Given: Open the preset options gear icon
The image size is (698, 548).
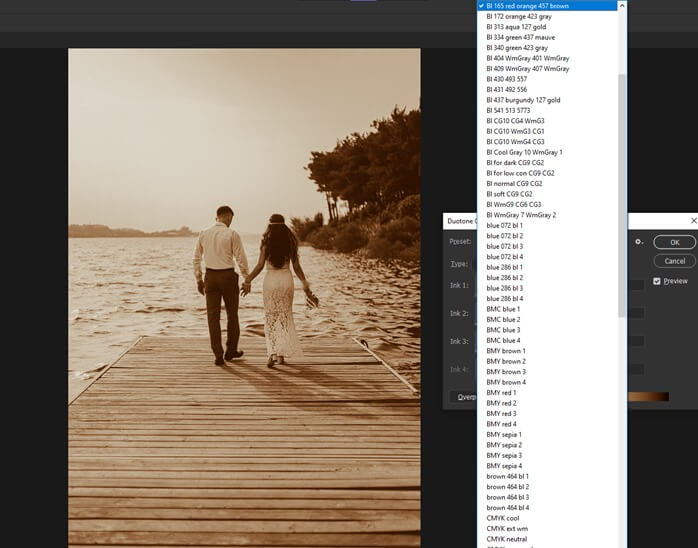Looking at the screenshot, I should (638, 242).
